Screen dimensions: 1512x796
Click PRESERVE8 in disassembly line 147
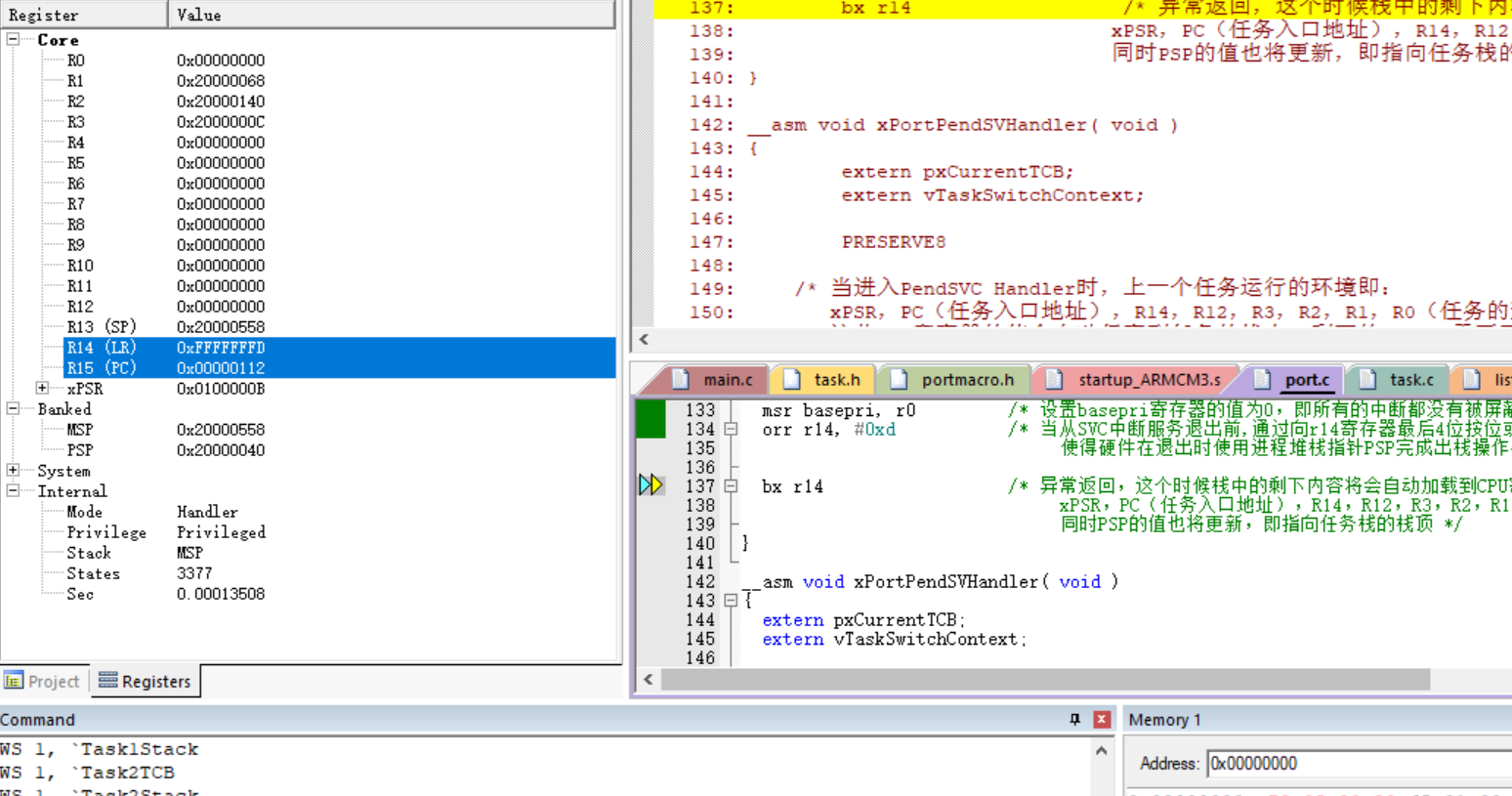coord(894,242)
